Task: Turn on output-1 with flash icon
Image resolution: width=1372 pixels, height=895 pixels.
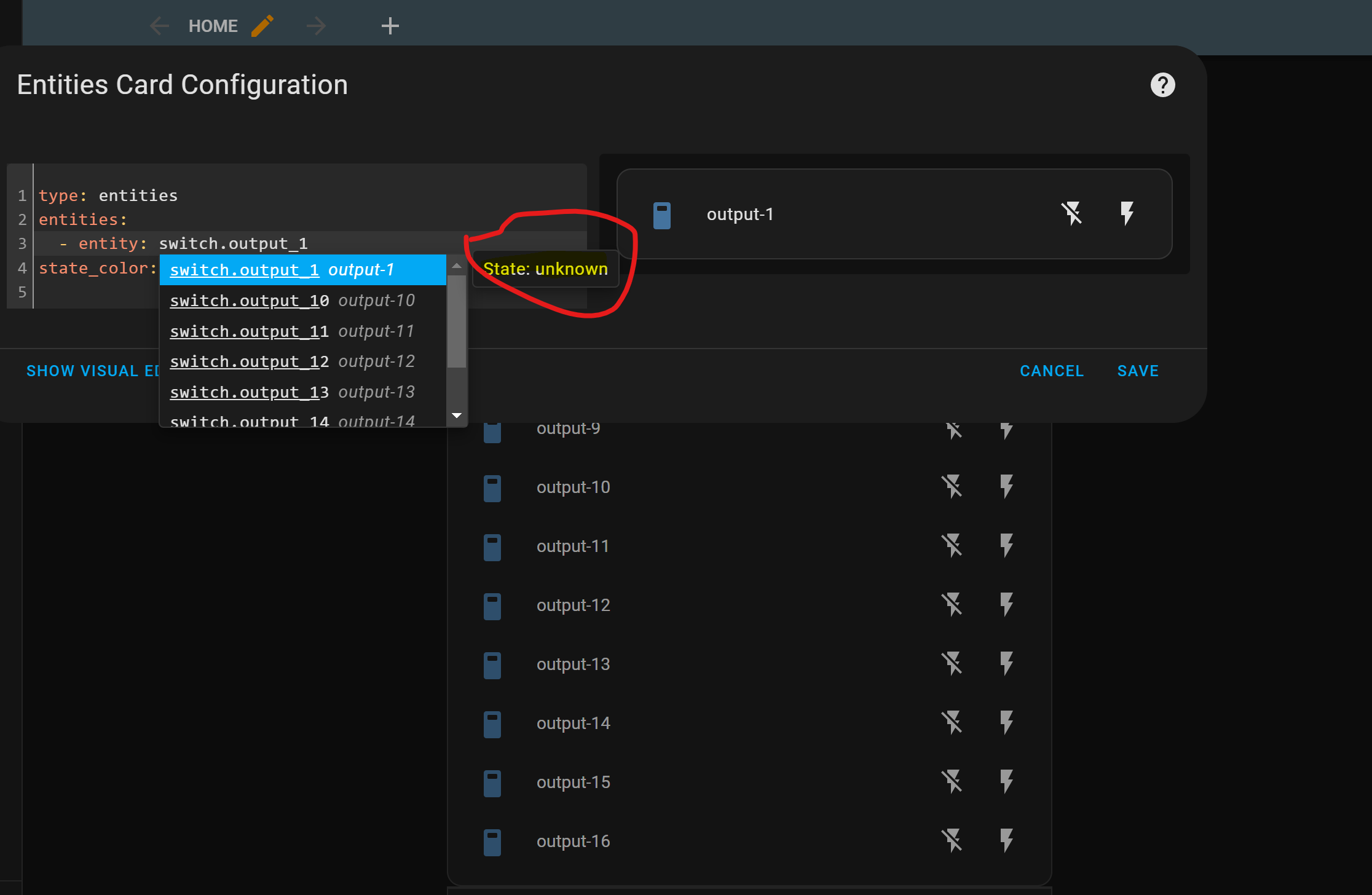Action: (x=1127, y=214)
